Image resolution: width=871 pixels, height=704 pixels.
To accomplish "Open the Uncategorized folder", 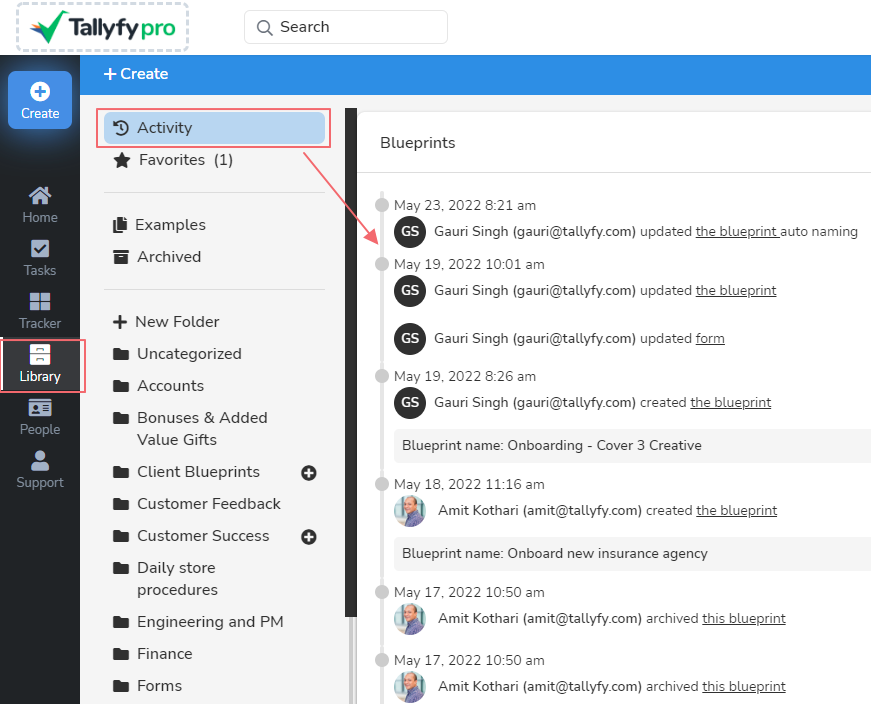I will click(x=189, y=354).
